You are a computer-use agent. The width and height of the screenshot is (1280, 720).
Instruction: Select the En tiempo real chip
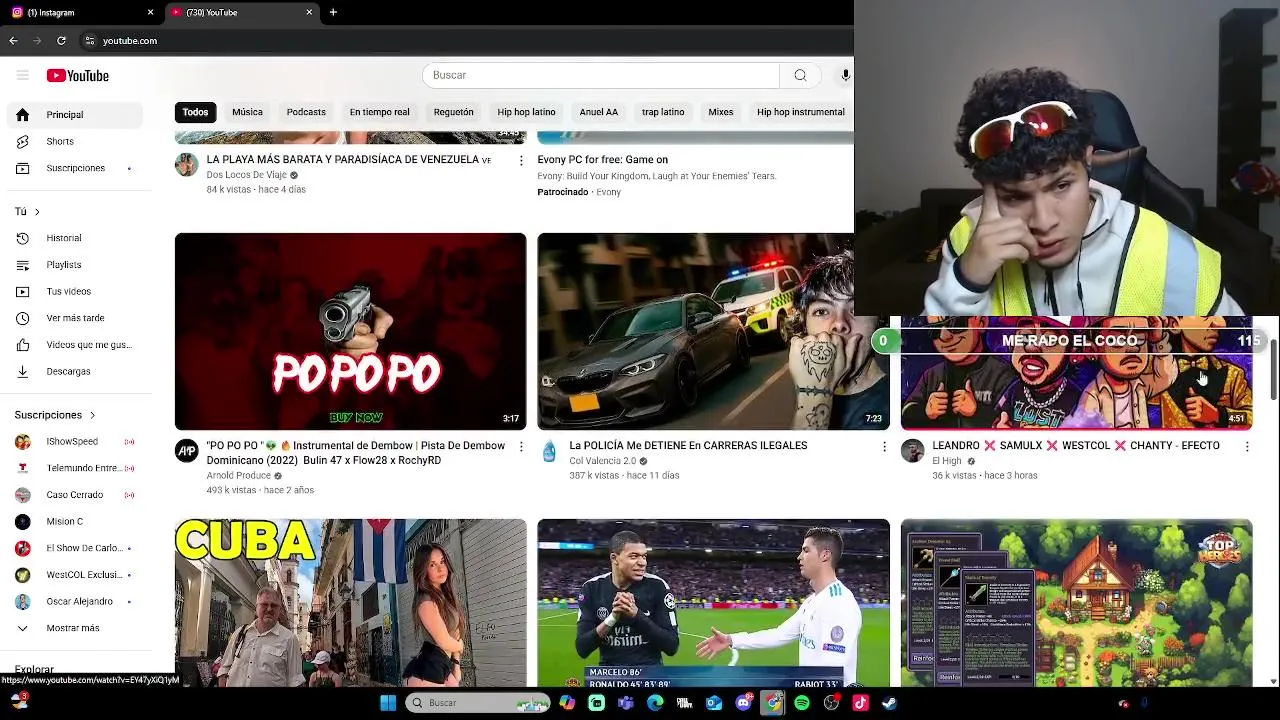[379, 112]
